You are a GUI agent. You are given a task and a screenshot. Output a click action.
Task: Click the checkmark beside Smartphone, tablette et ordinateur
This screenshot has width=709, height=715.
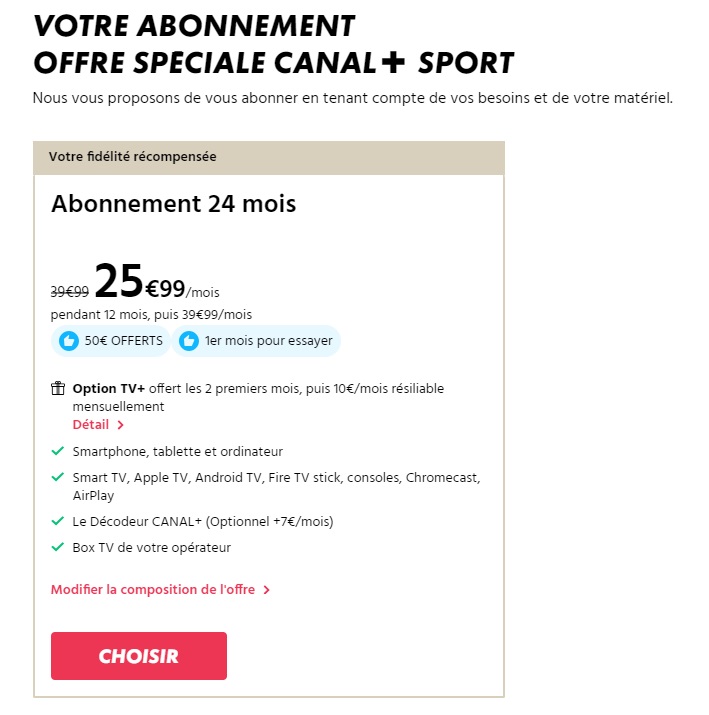(58, 451)
